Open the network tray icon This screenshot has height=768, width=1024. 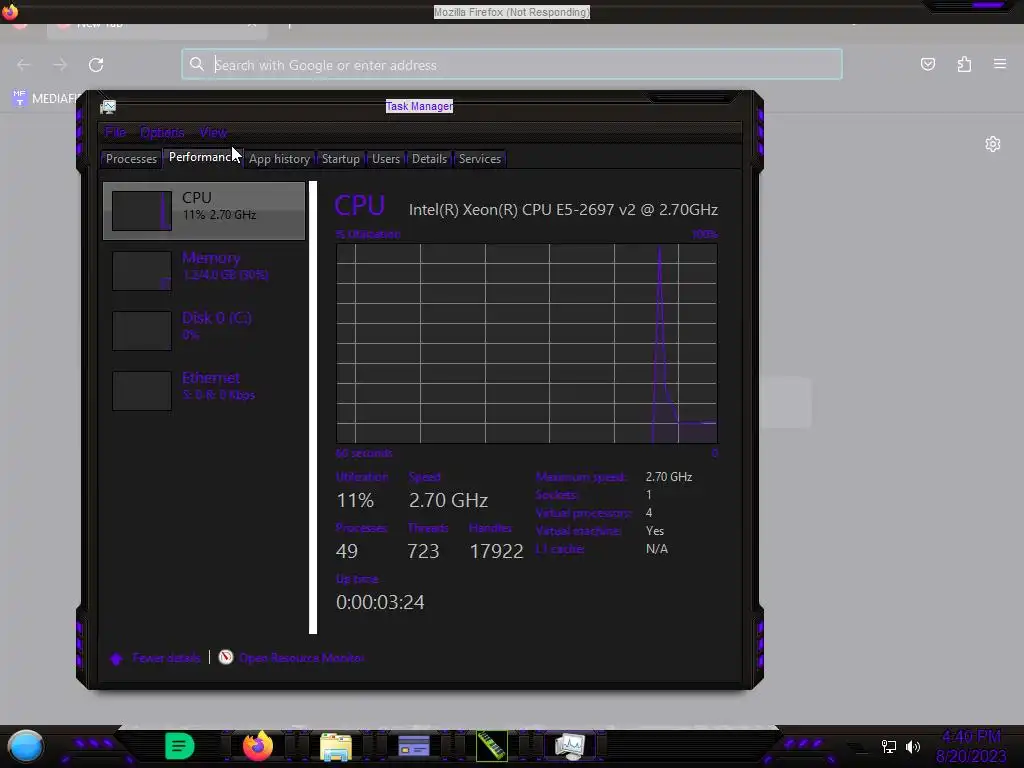pyautogui.click(x=888, y=746)
